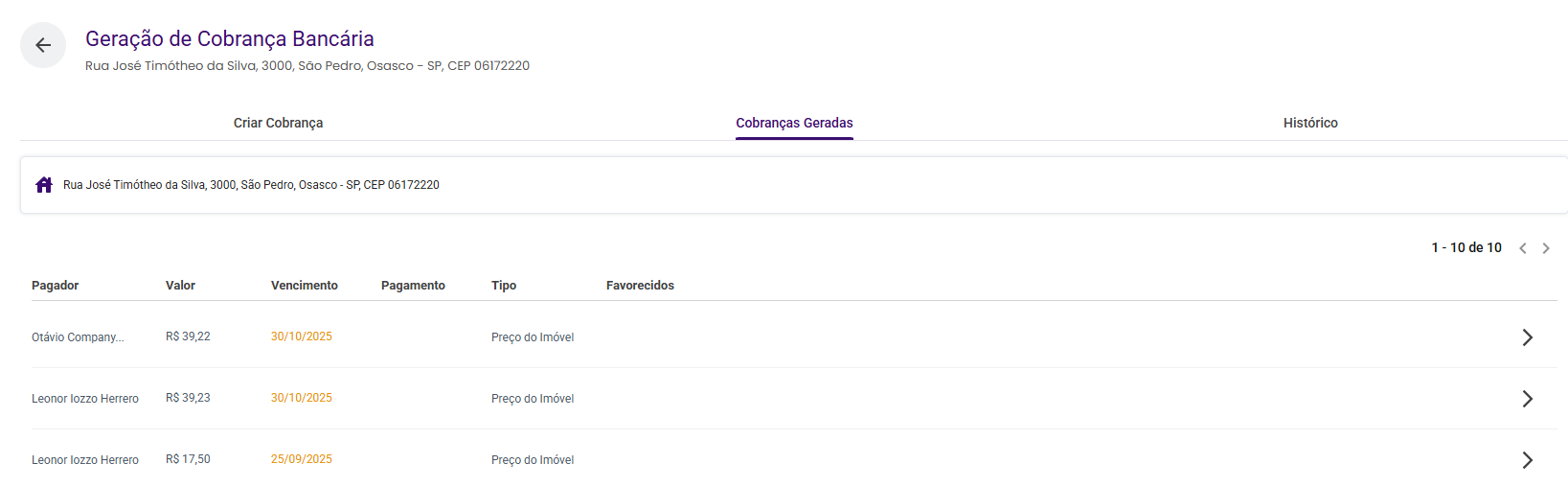The height and width of the screenshot is (487, 1568).
Task: Click the property address card
Action: point(794,185)
